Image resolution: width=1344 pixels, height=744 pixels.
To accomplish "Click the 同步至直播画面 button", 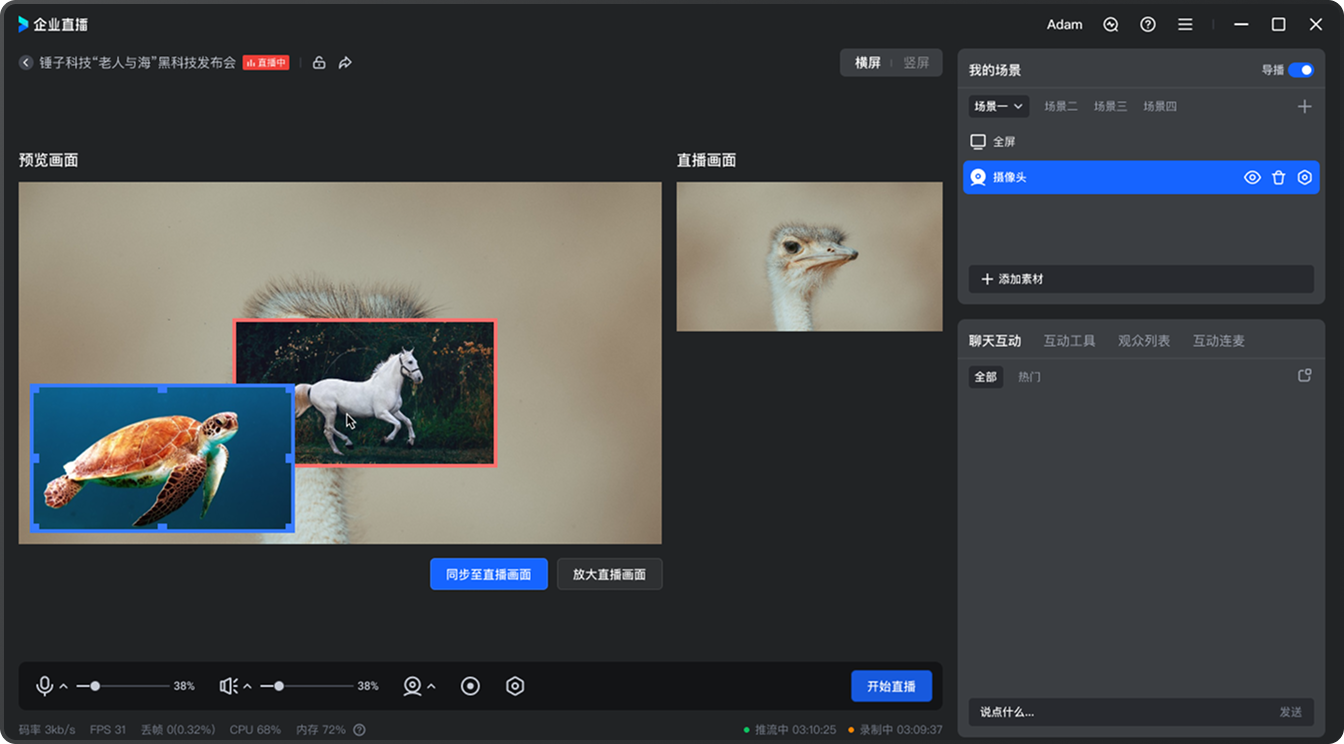I will tap(488, 574).
